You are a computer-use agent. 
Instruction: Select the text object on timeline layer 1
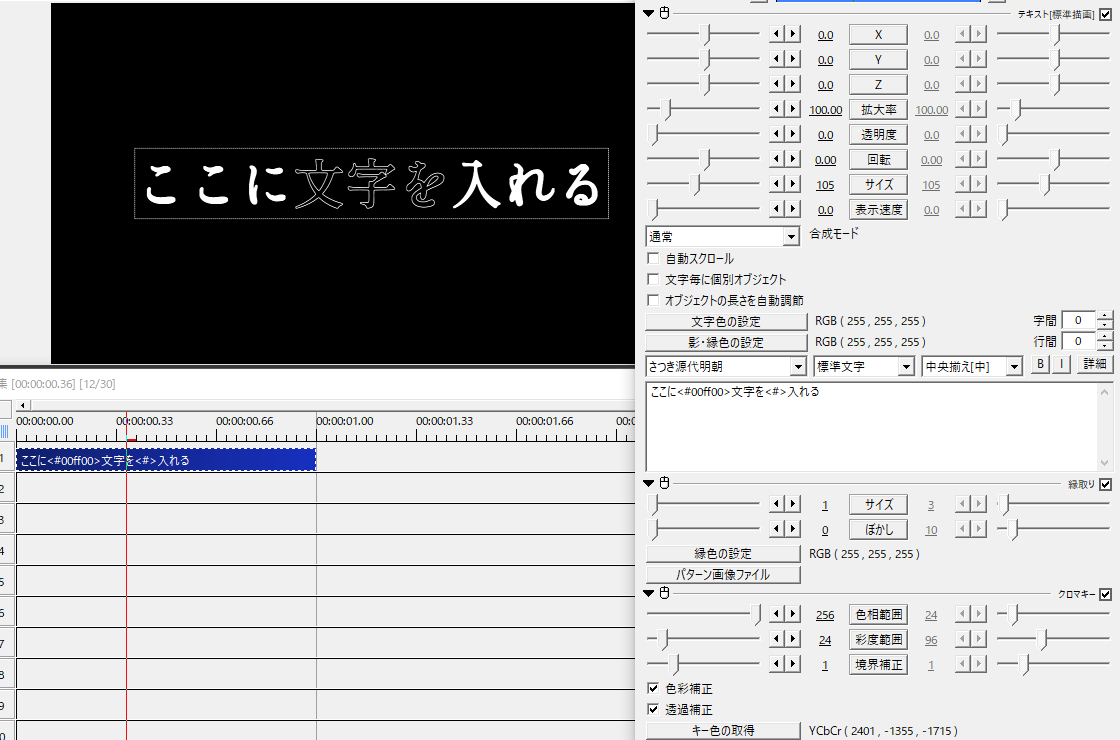point(166,460)
